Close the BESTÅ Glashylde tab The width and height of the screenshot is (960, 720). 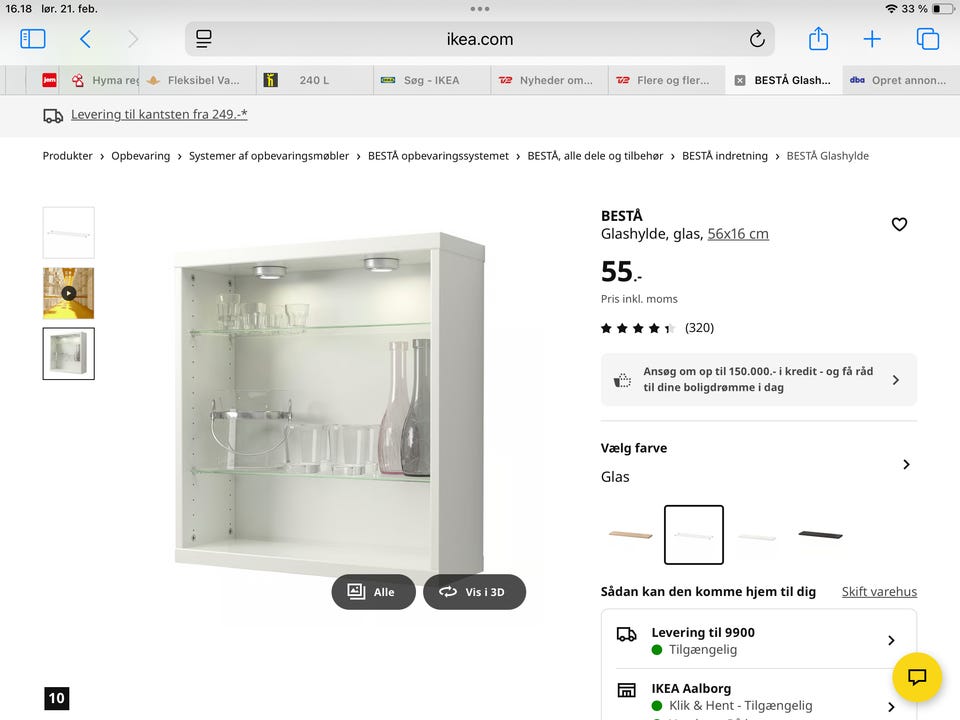[x=740, y=80]
